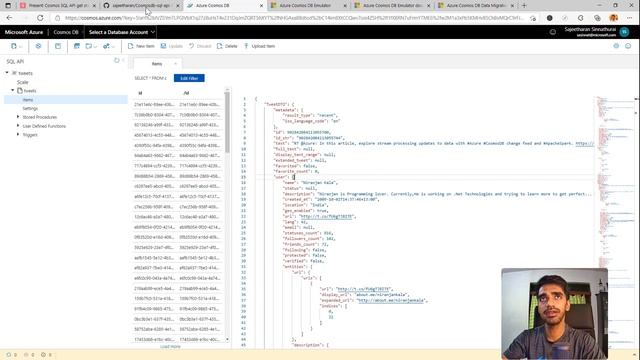The width and height of the screenshot is (640, 360).
Task: Collapse the tweets database node
Action: coord(7,73)
